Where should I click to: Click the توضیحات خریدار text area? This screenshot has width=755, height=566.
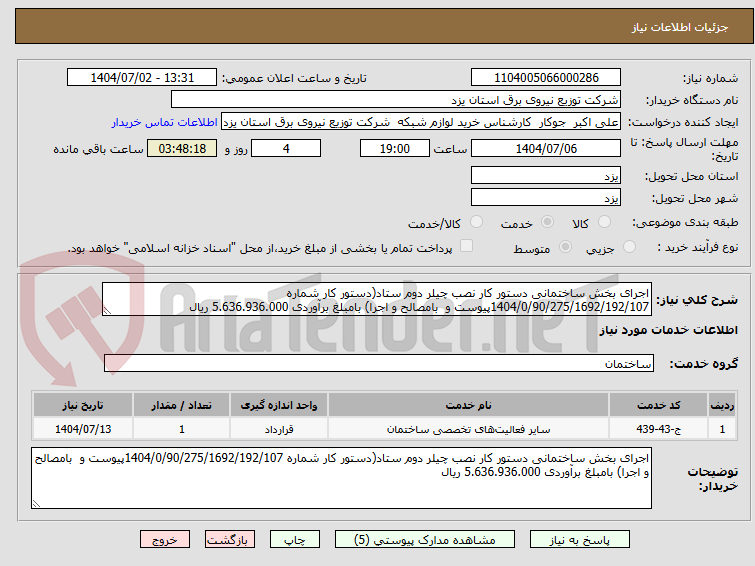(341, 478)
